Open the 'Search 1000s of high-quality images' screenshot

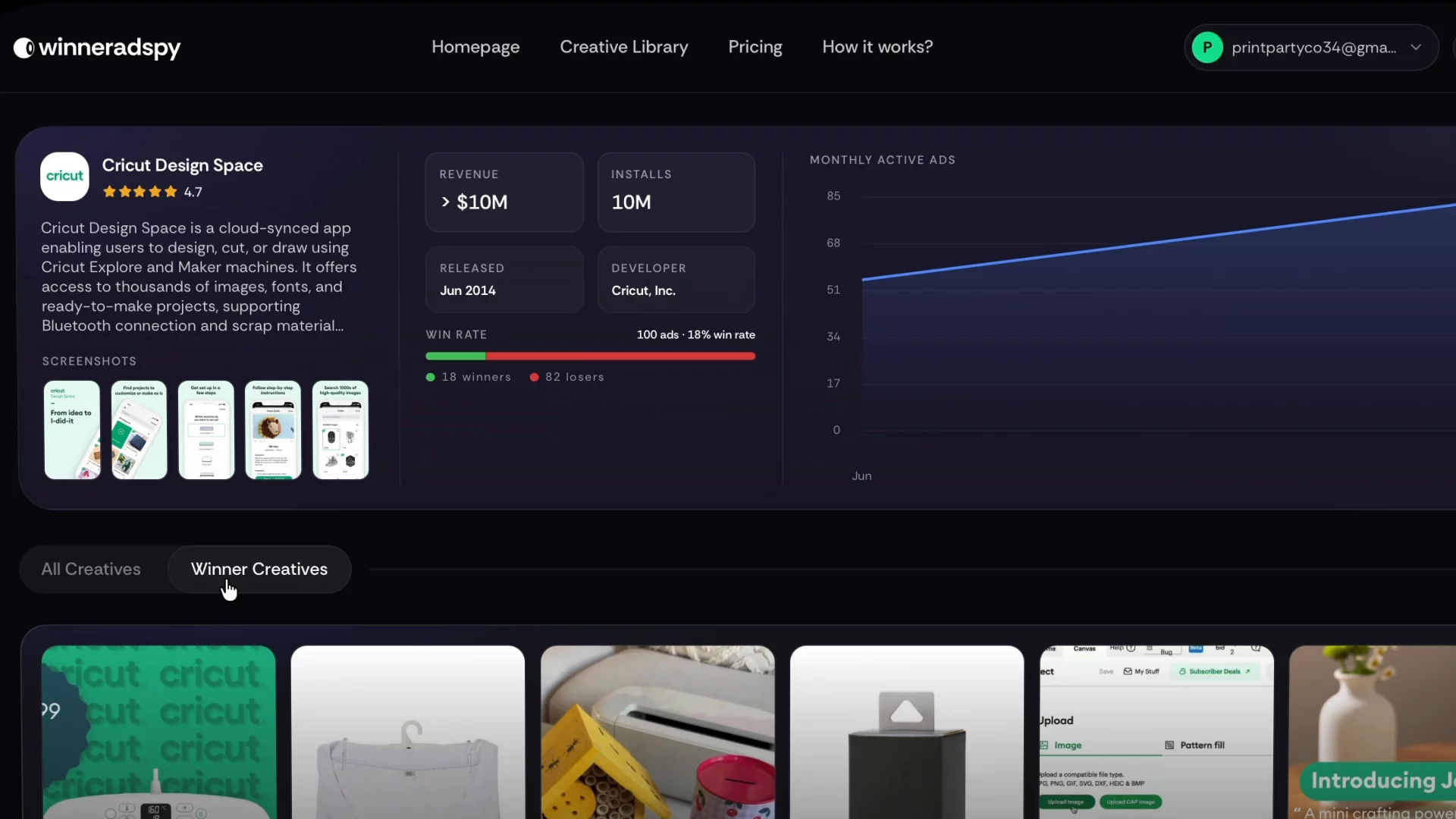coord(340,430)
